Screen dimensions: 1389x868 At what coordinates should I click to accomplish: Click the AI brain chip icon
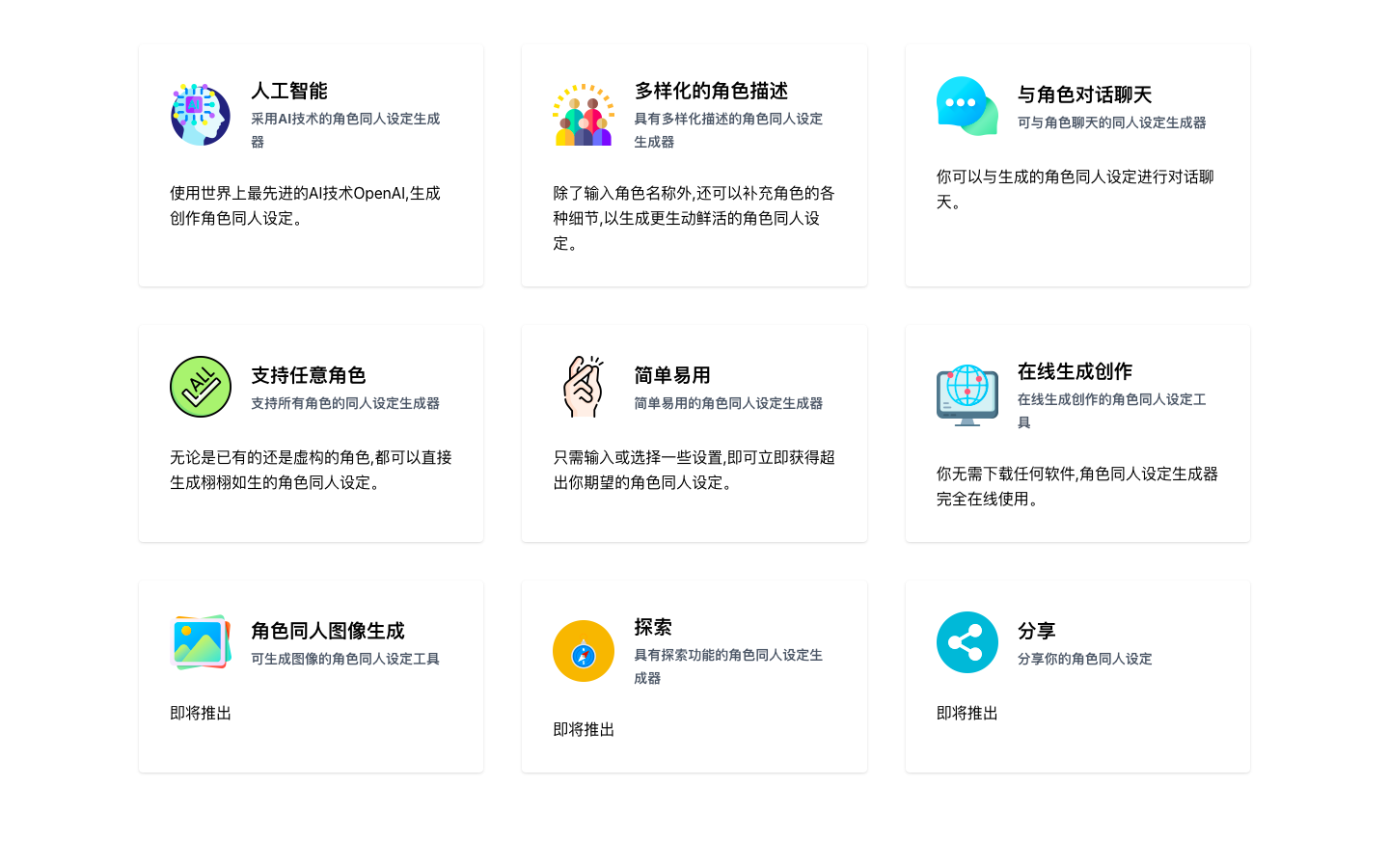pyautogui.click(x=201, y=115)
